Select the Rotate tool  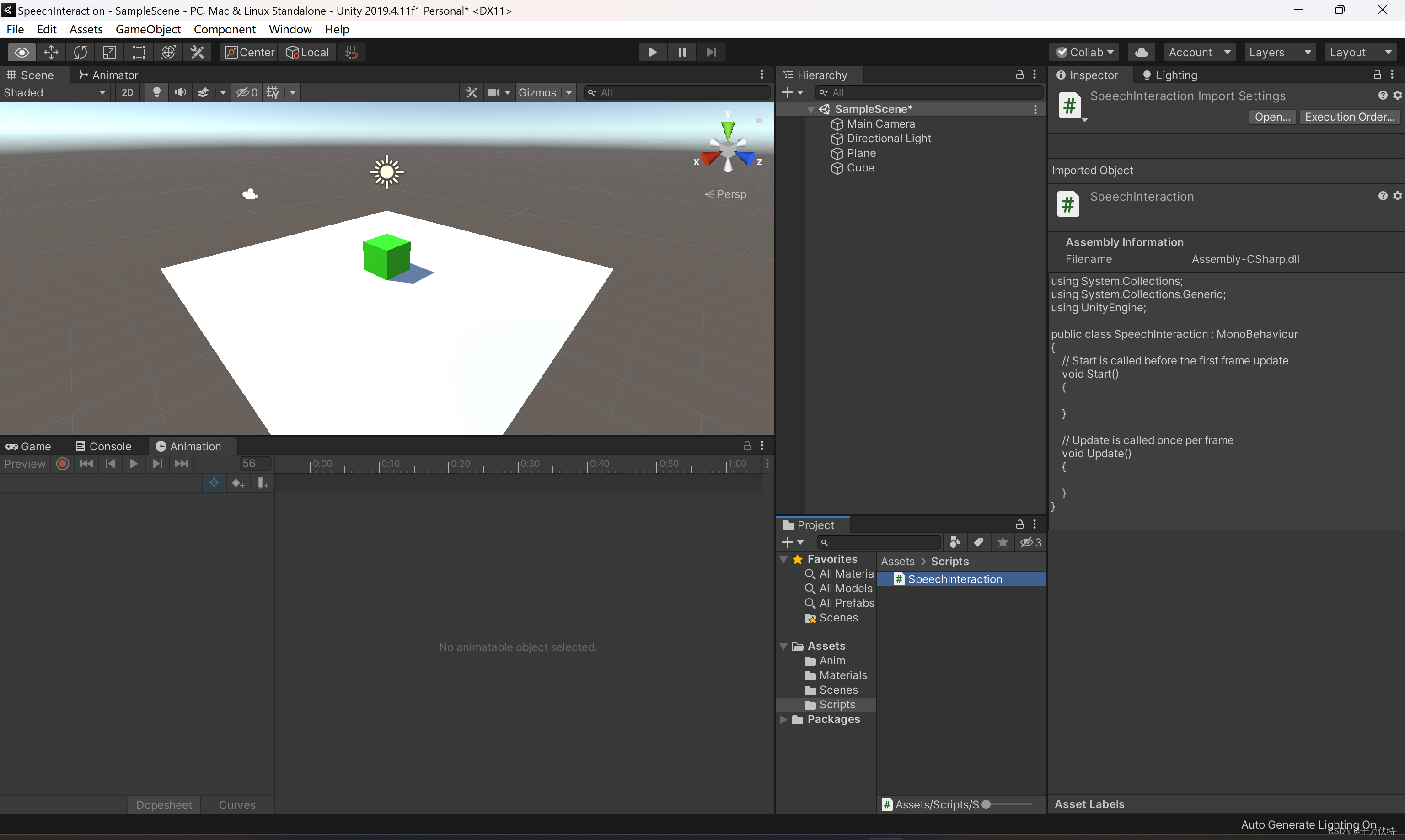click(80, 52)
